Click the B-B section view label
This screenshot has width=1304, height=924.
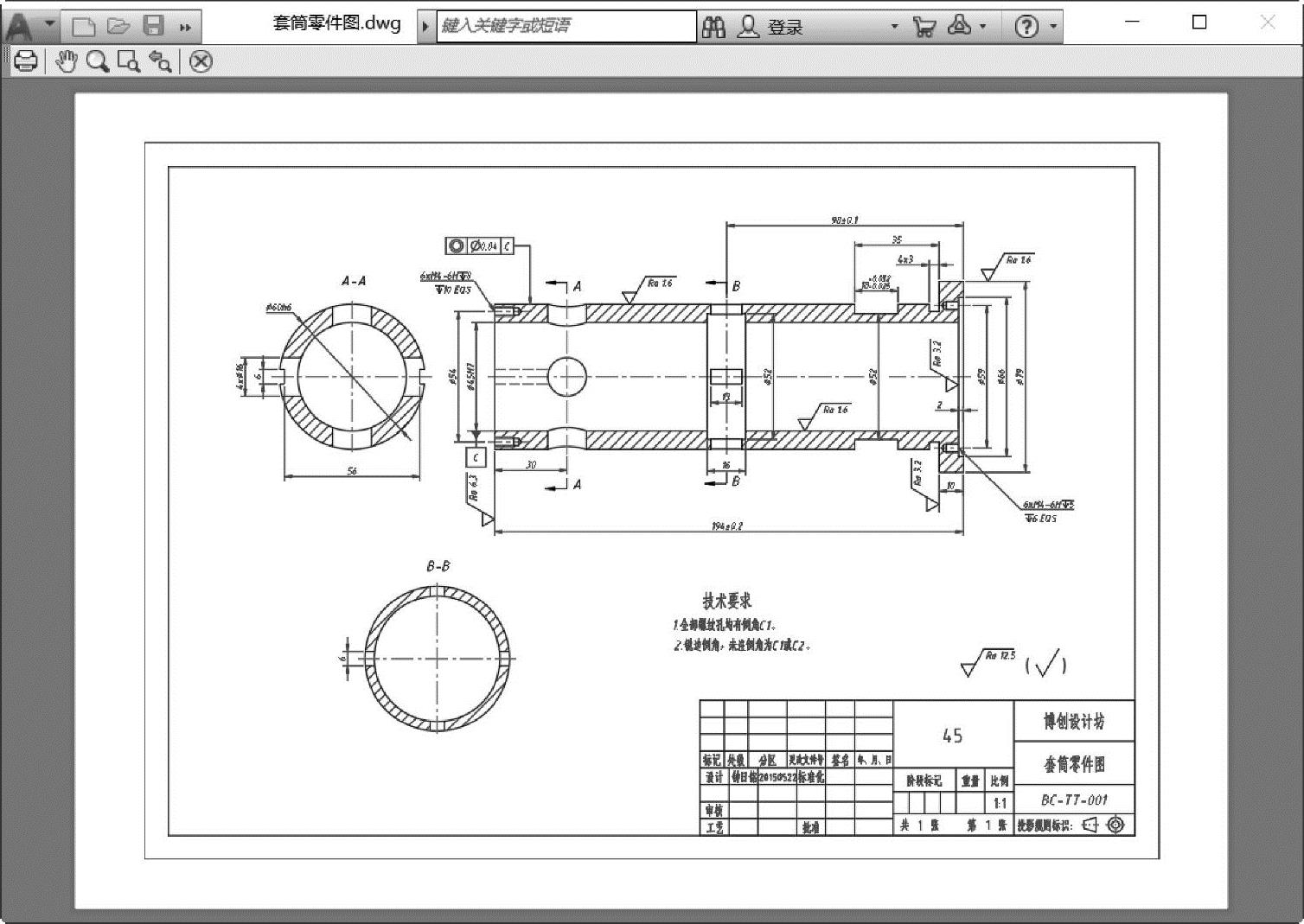pos(438,567)
